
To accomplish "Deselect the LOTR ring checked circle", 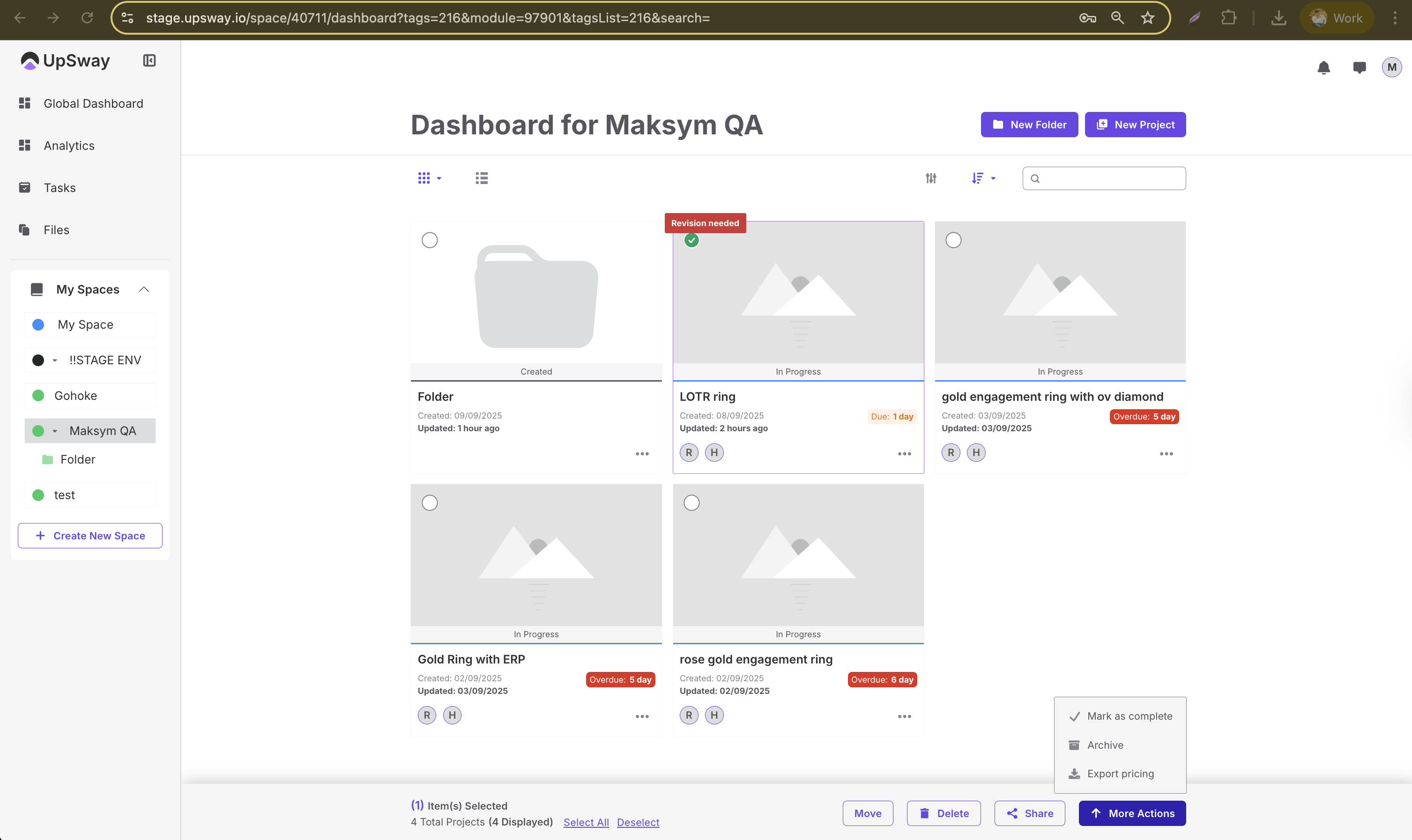I will (x=691, y=240).
